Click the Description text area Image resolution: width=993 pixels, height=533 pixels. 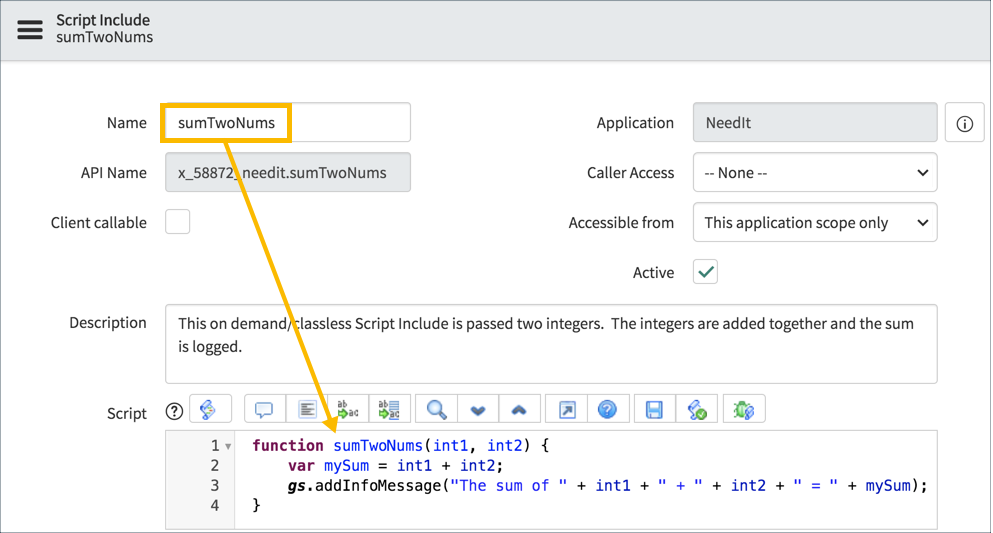pyautogui.click(x=550, y=343)
